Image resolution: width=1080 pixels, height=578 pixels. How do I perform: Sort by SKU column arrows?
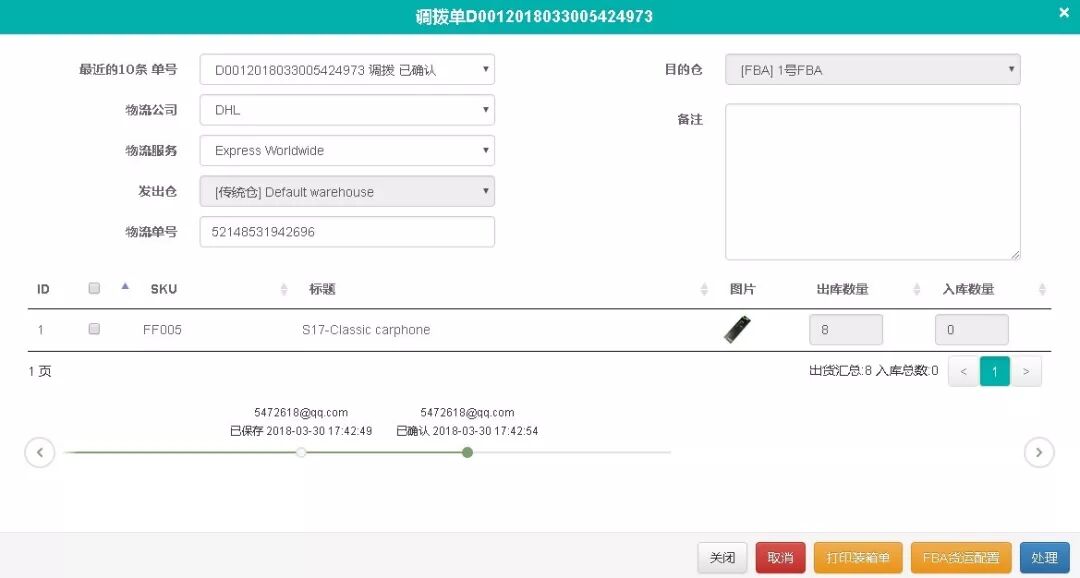(284, 289)
